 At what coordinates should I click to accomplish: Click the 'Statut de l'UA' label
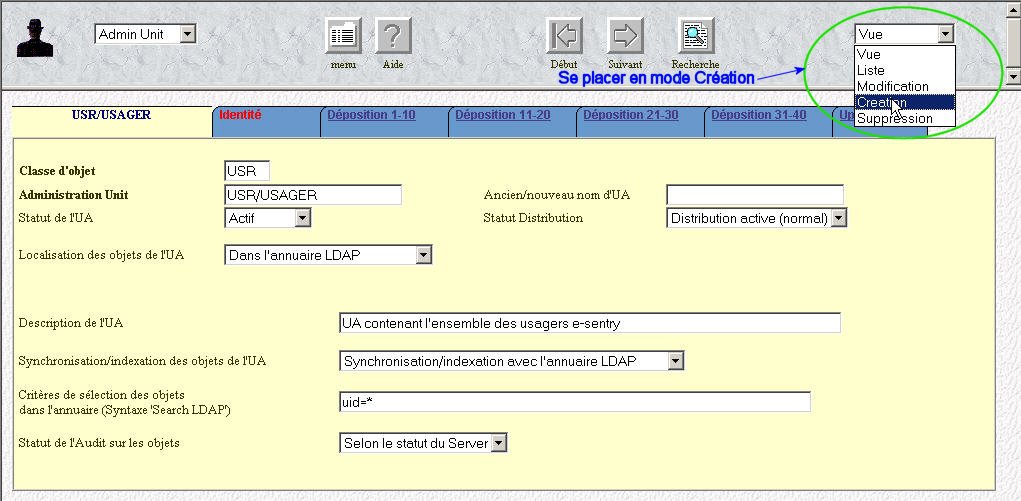click(x=56, y=218)
